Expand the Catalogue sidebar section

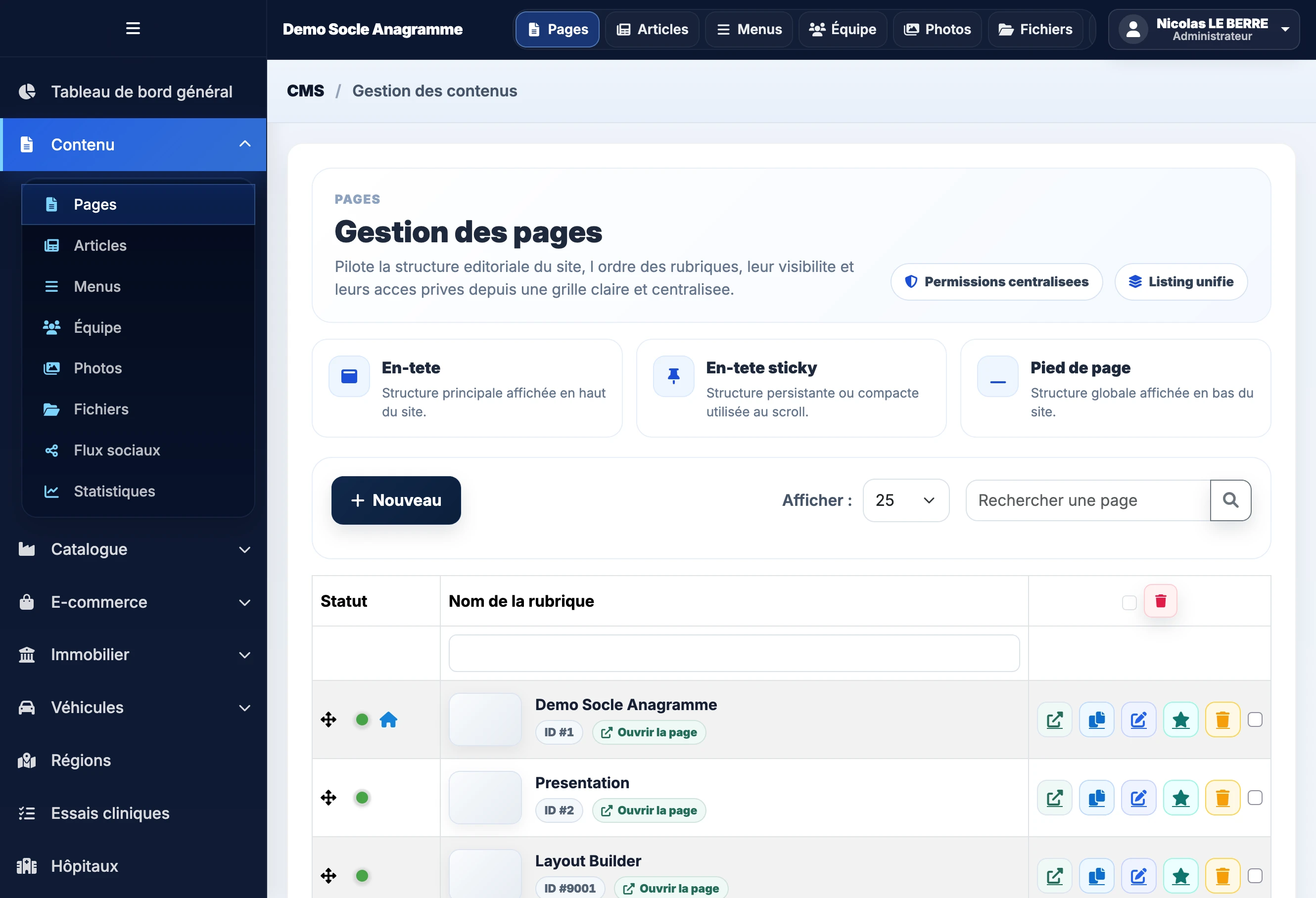click(134, 549)
